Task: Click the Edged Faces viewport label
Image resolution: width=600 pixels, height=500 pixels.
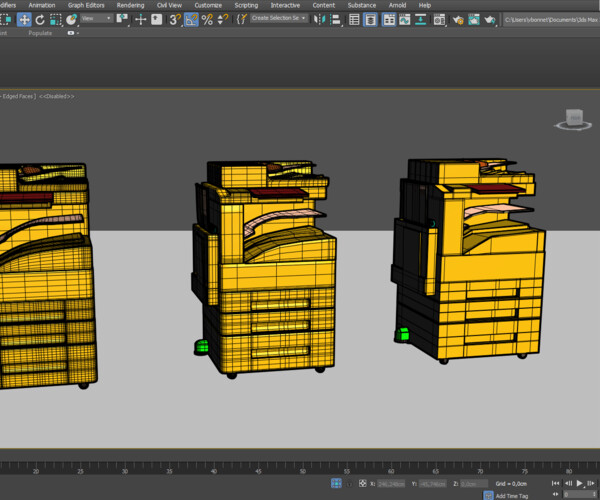Action: pos(18,96)
